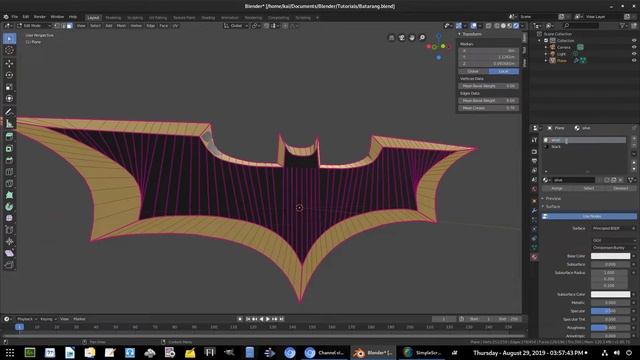This screenshot has height=360, width=640.
Task: Select the Rotate tool
Action: pyautogui.click(x=9, y=75)
